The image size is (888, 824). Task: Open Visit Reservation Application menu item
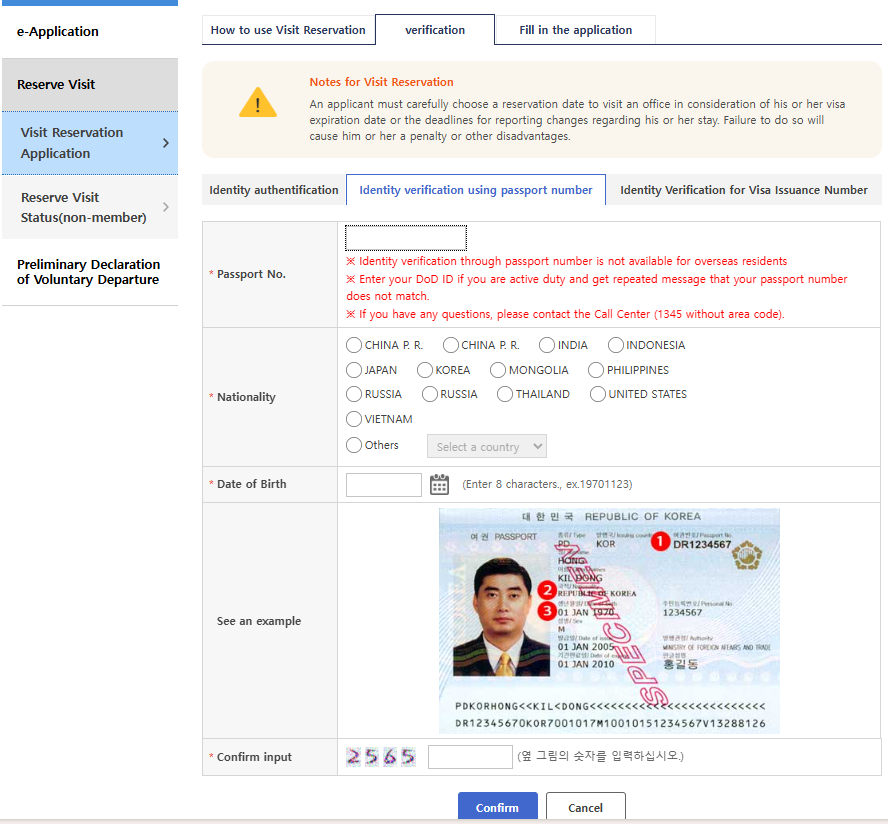90,143
